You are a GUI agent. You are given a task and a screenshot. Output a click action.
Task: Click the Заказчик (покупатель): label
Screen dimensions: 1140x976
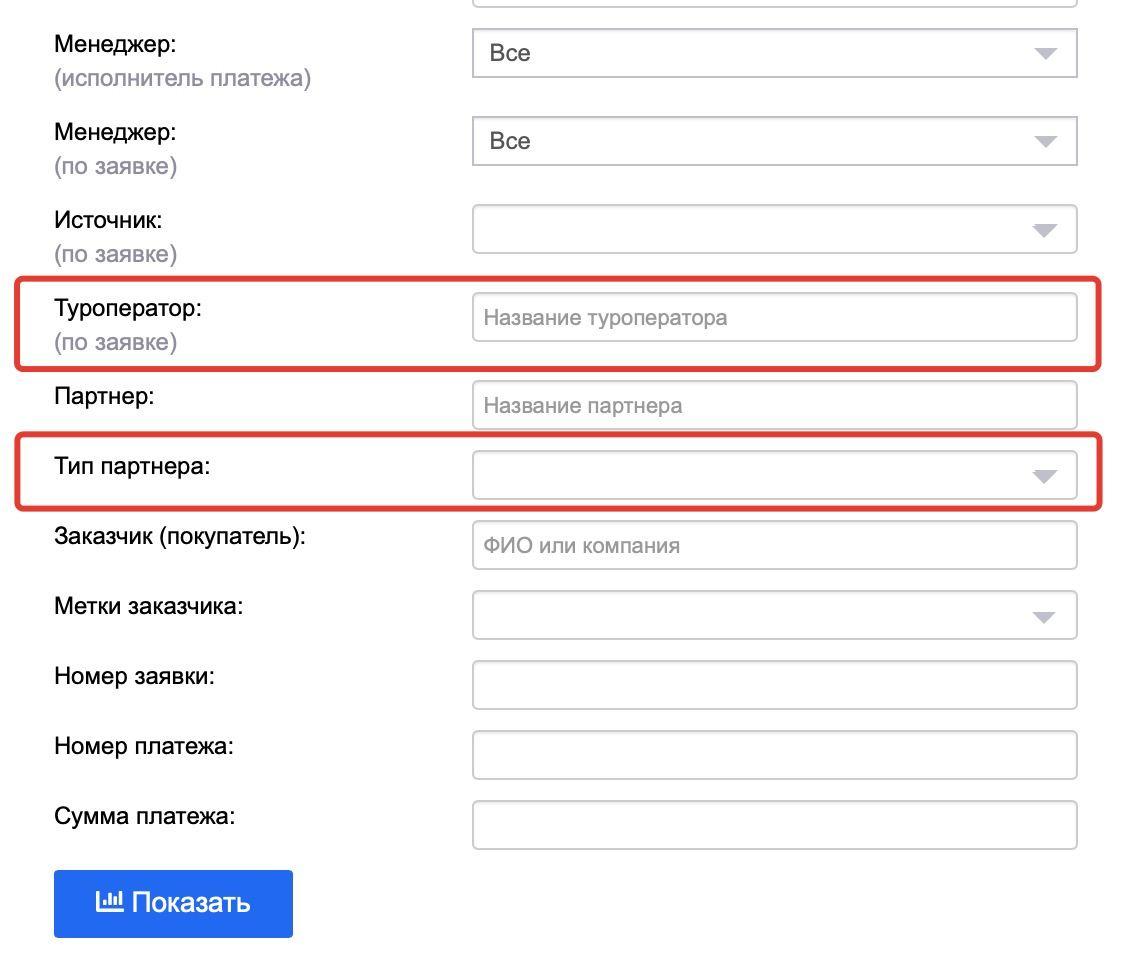click(180, 536)
